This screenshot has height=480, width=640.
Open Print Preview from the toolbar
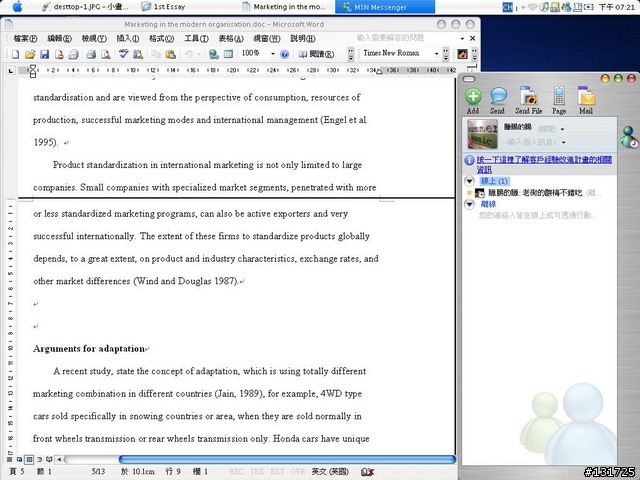(106, 54)
